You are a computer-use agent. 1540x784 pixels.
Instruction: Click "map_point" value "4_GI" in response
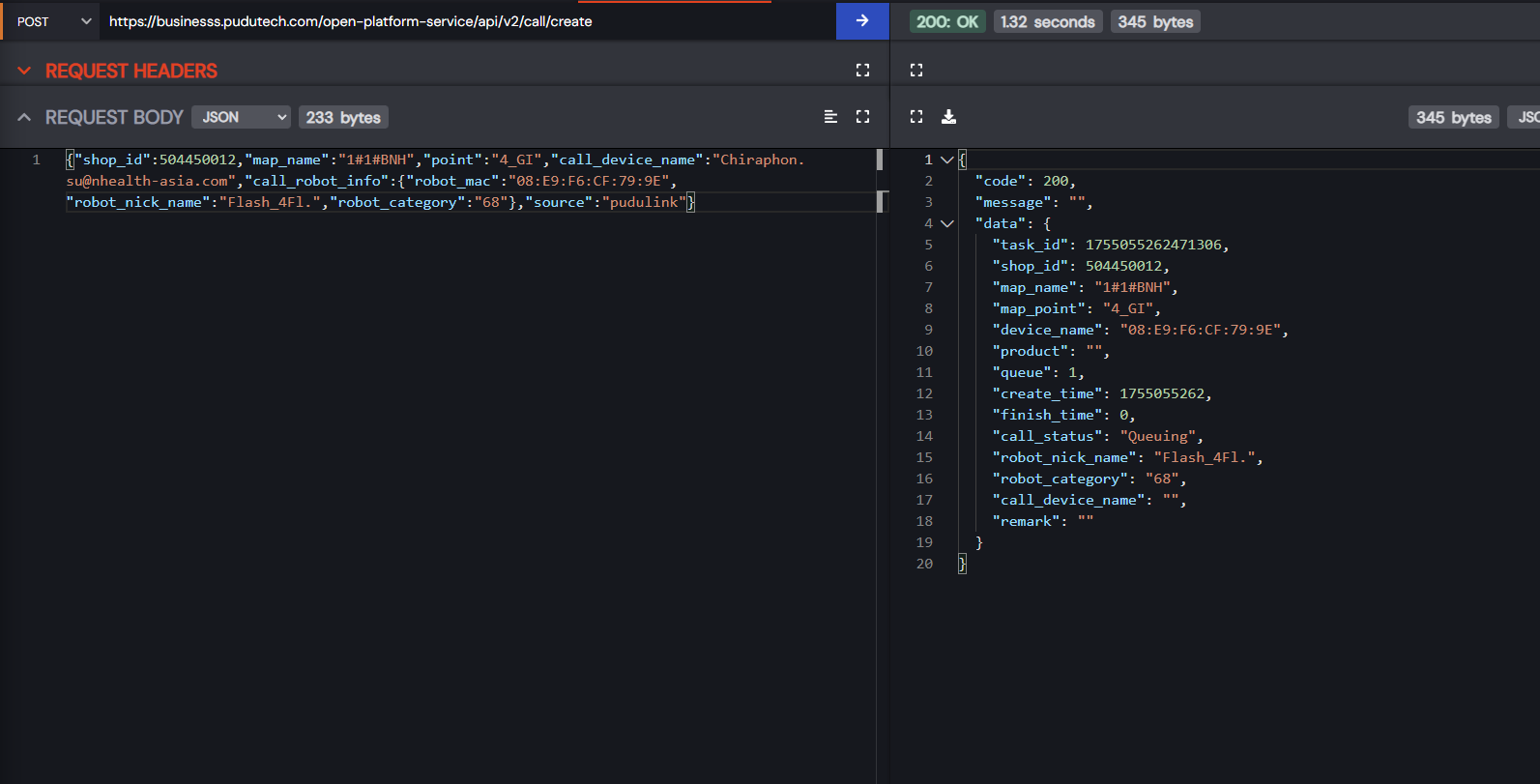click(x=1128, y=308)
